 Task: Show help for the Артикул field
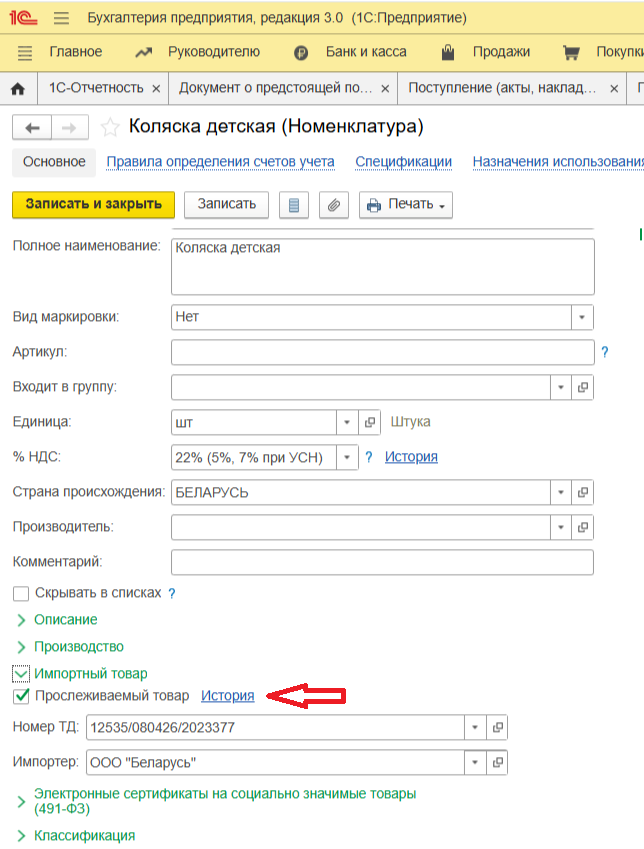[x=605, y=352]
